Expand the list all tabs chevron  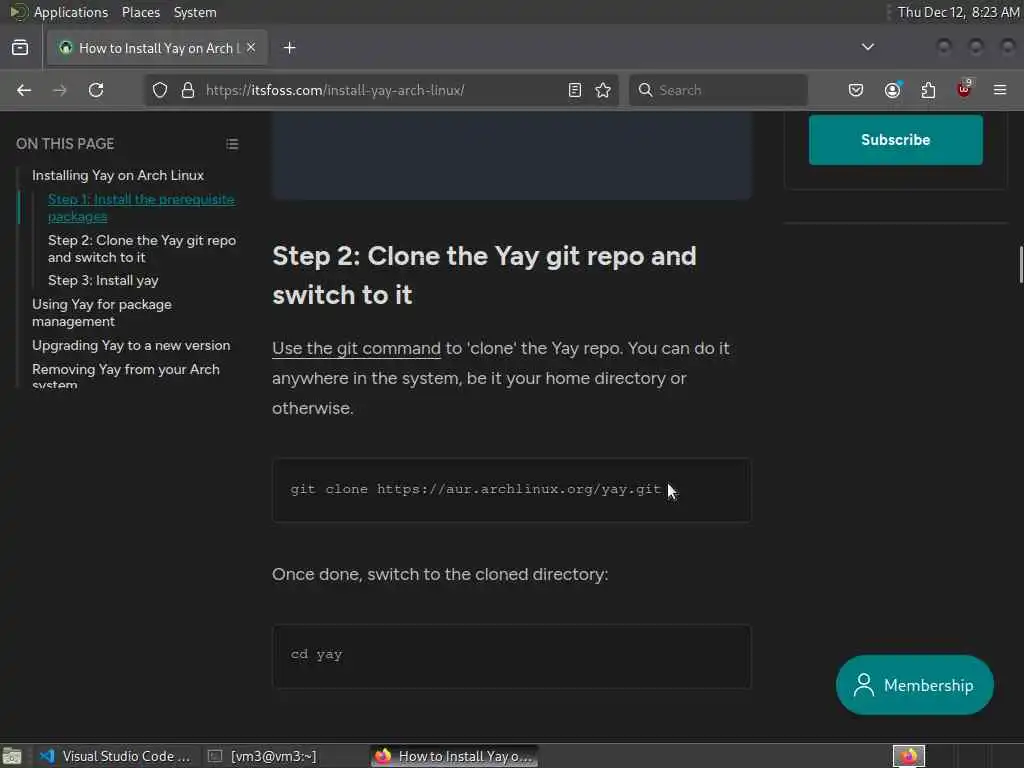pyautogui.click(x=867, y=47)
